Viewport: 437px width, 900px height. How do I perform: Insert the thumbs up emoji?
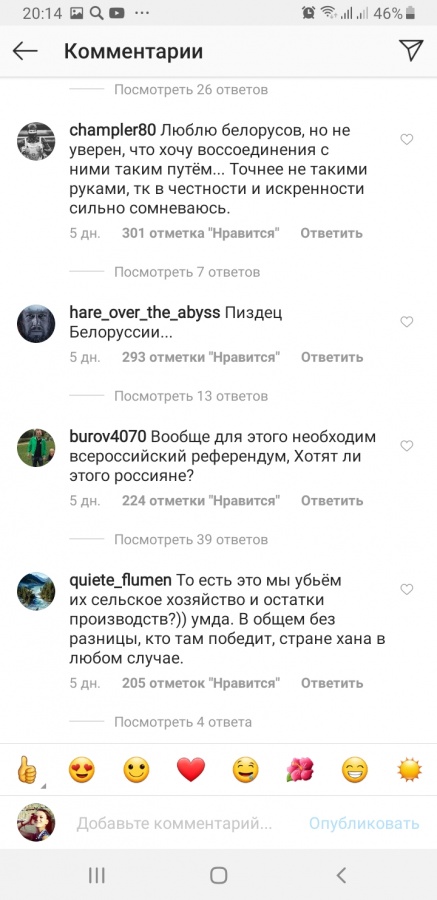click(x=26, y=769)
